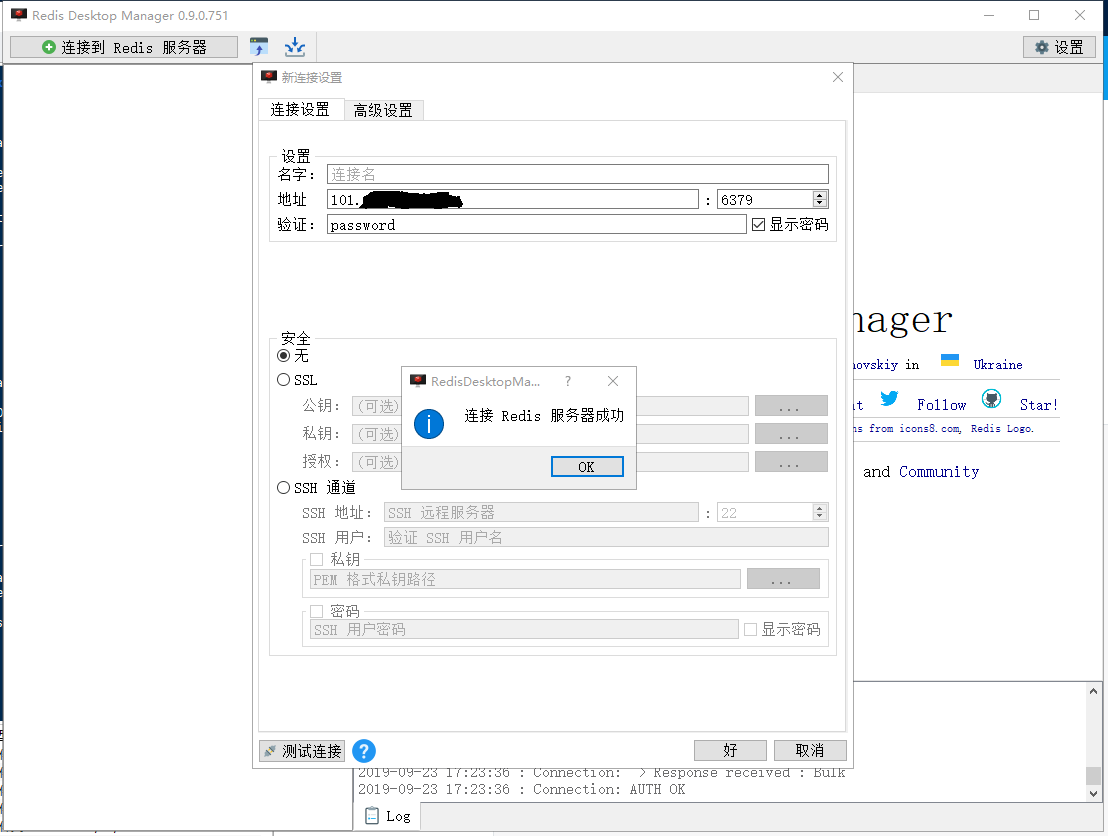Open the Redis Logo link
Image resolution: width=1108 pixels, height=836 pixels.
pyautogui.click(x=1002, y=428)
